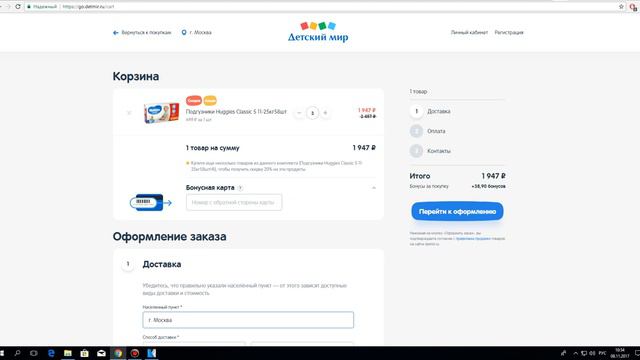
Task: Click the discount hint text under the sum
Action: [x=276, y=166]
